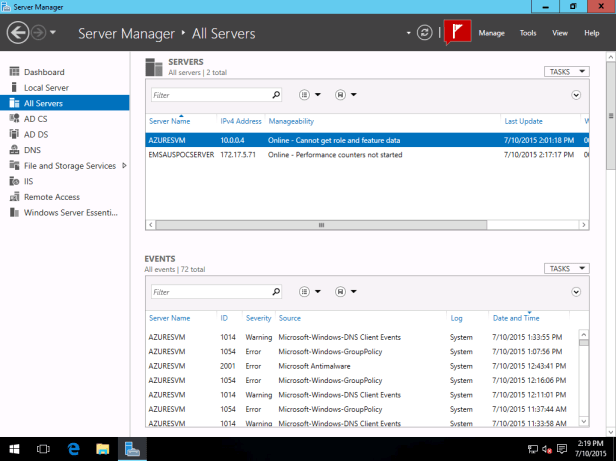Expand the Events TASKS dropdown

[x=567, y=269]
